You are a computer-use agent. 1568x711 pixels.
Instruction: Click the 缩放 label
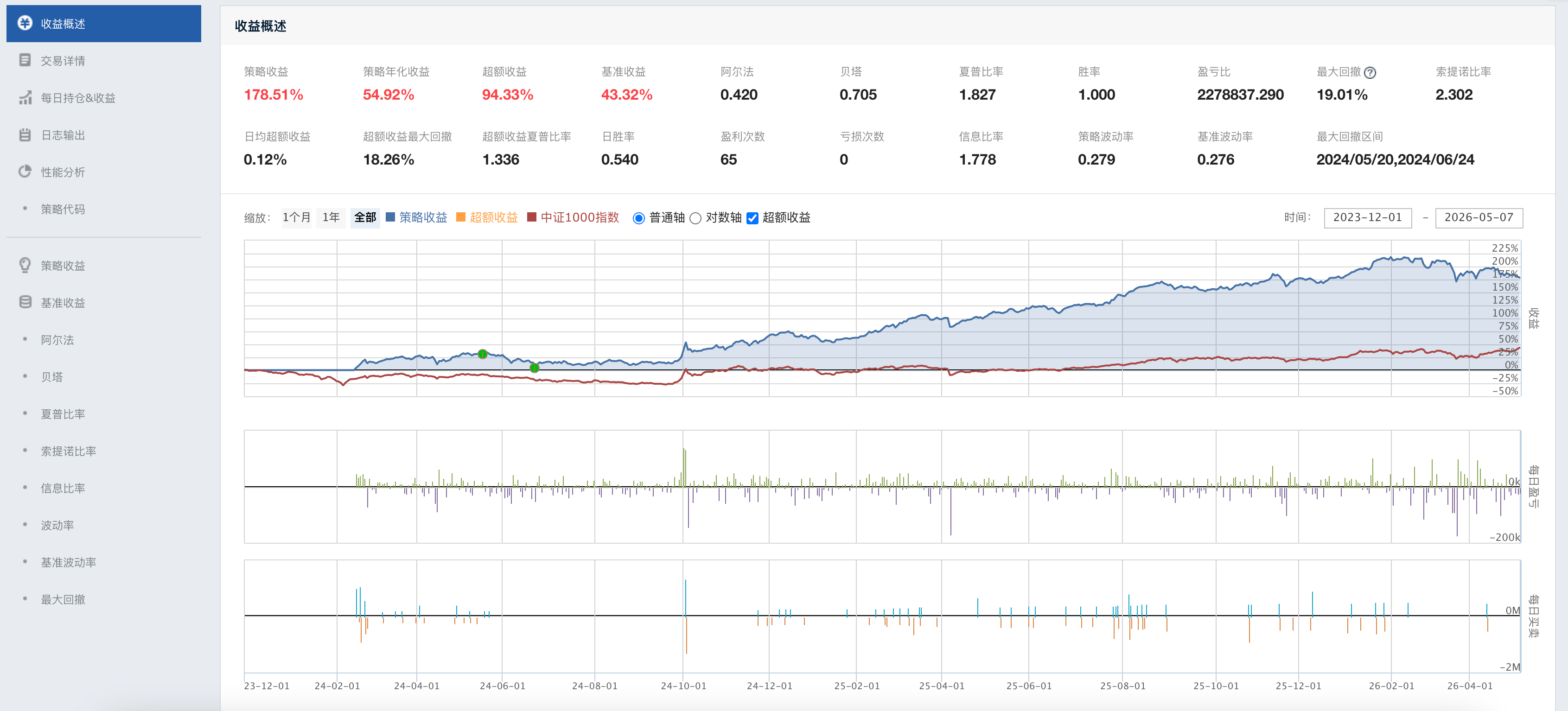pyautogui.click(x=257, y=218)
